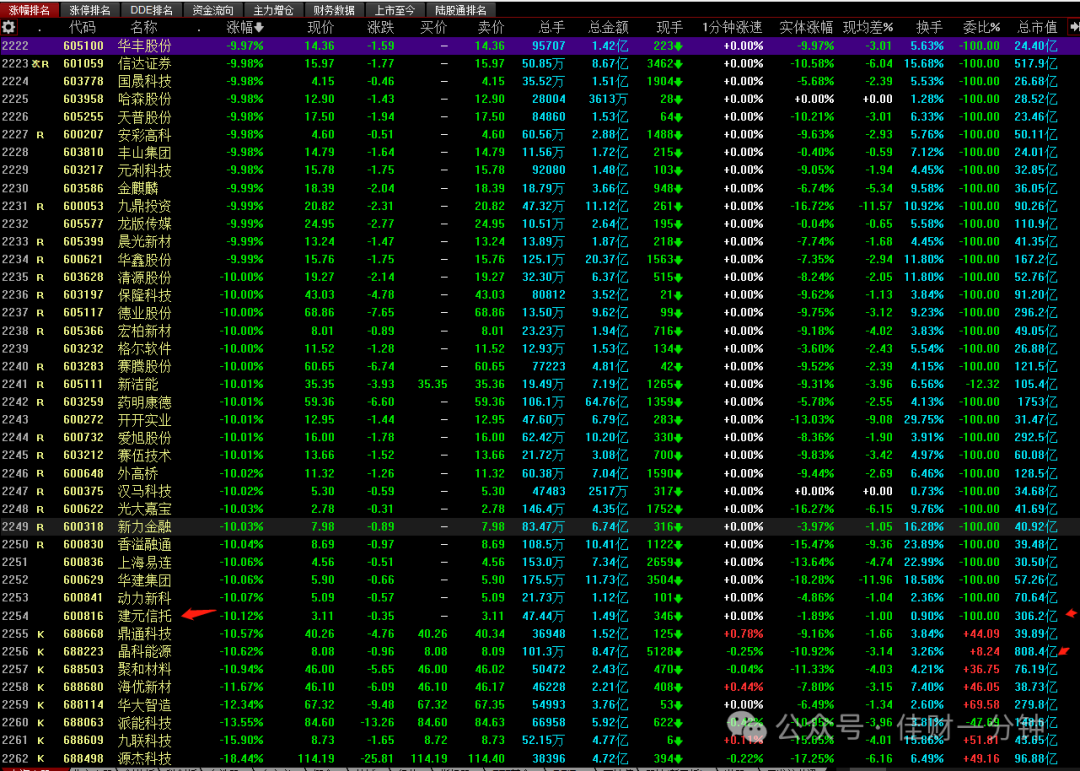
Task: Sort by the 总市值 column header
Action: click(1037, 28)
